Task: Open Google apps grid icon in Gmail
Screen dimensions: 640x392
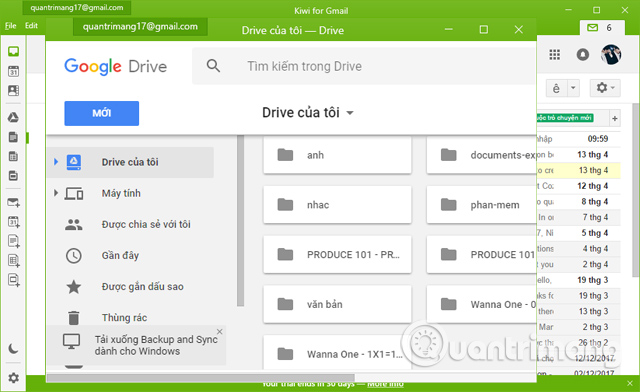Action: click(x=555, y=54)
